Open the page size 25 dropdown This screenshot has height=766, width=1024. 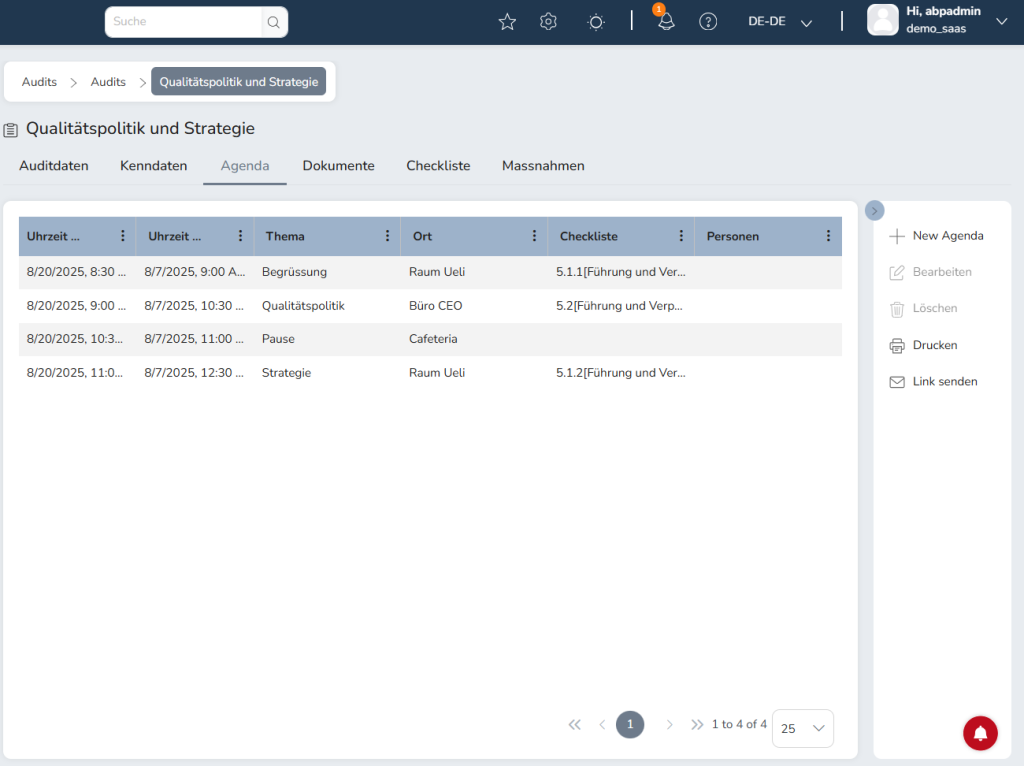tap(802, 729)
